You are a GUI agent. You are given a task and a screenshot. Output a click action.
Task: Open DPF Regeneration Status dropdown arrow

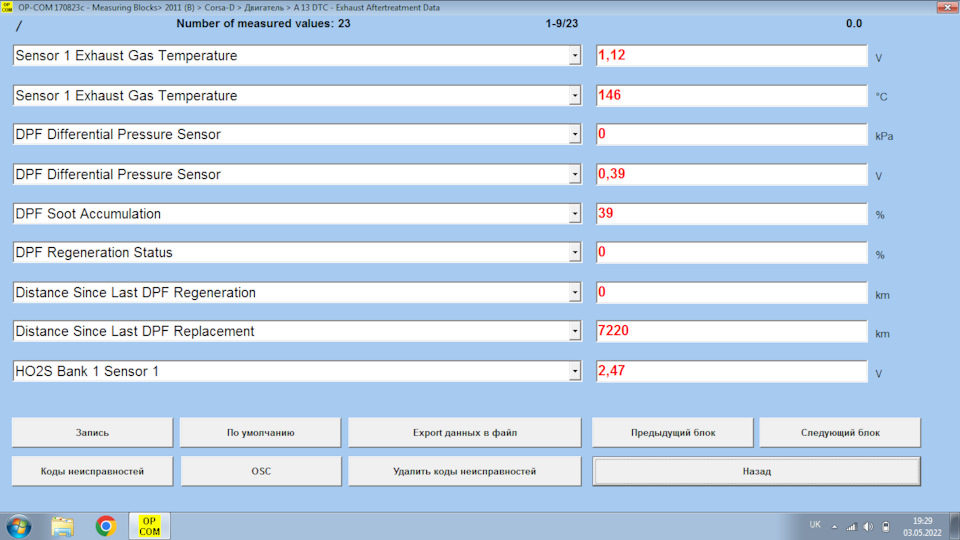tap(574, 252)
